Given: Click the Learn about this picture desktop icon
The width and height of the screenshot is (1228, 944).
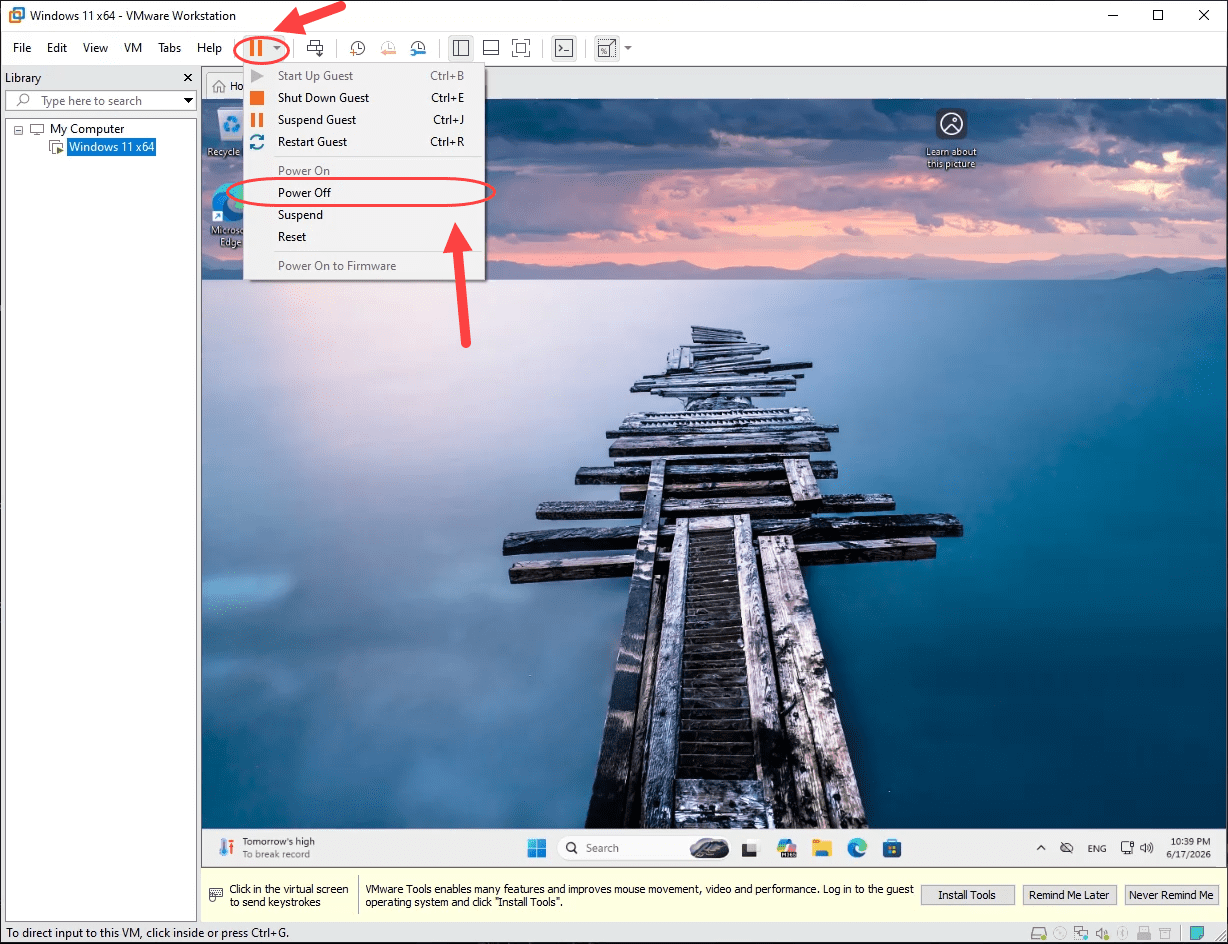Looking at the screenshot, I should click(951, 138).
